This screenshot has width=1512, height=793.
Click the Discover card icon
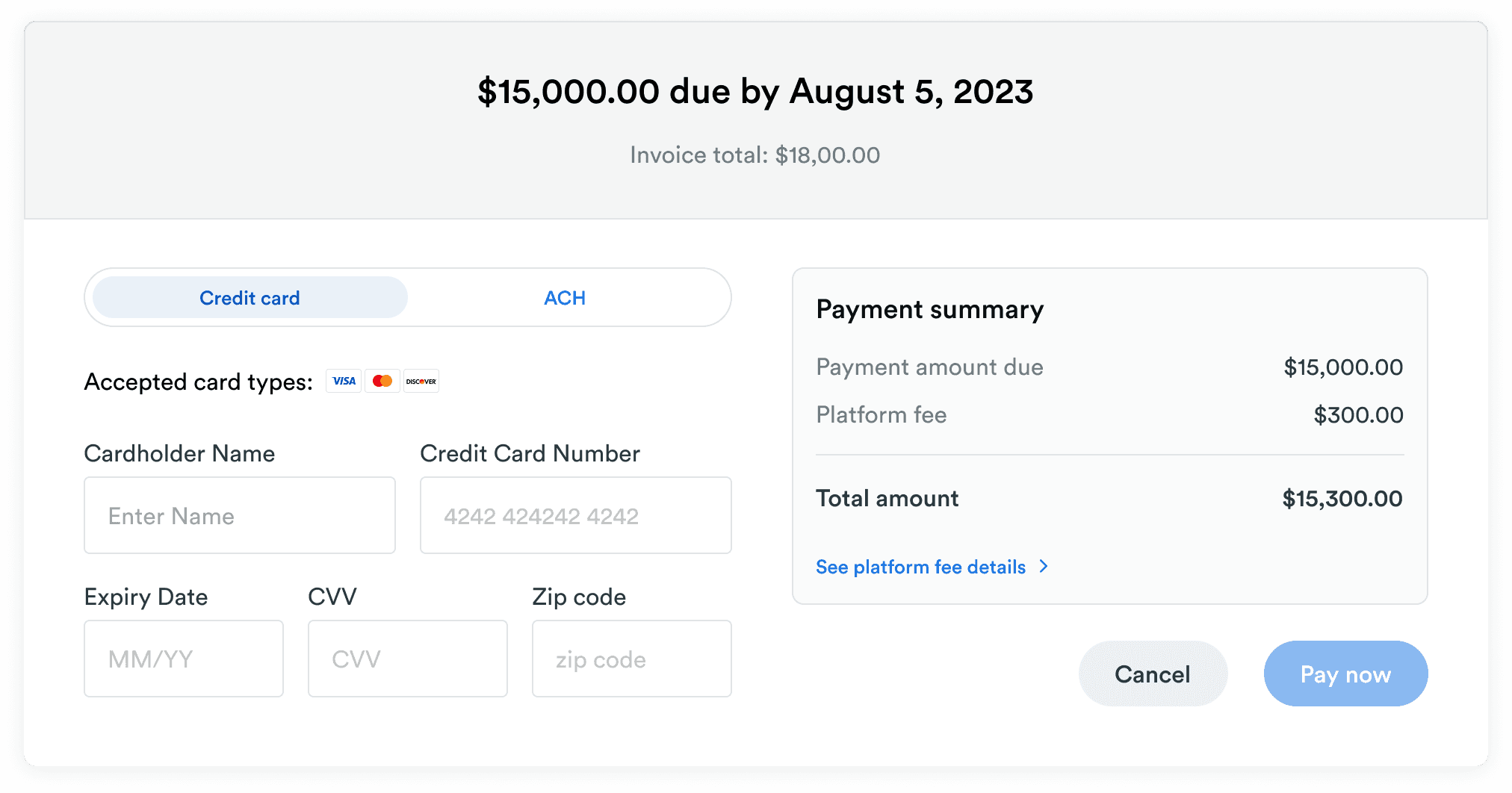click(421, 381)
